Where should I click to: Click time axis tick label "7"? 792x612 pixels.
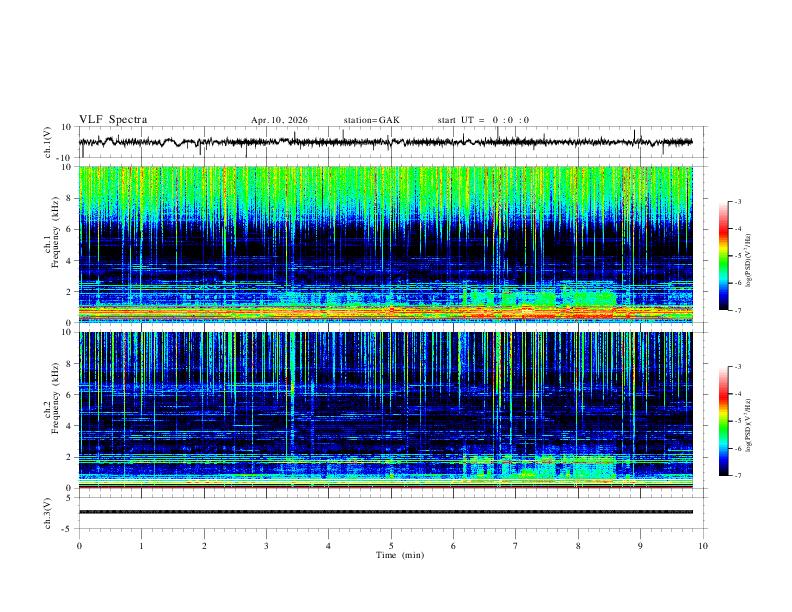(515, 546)
